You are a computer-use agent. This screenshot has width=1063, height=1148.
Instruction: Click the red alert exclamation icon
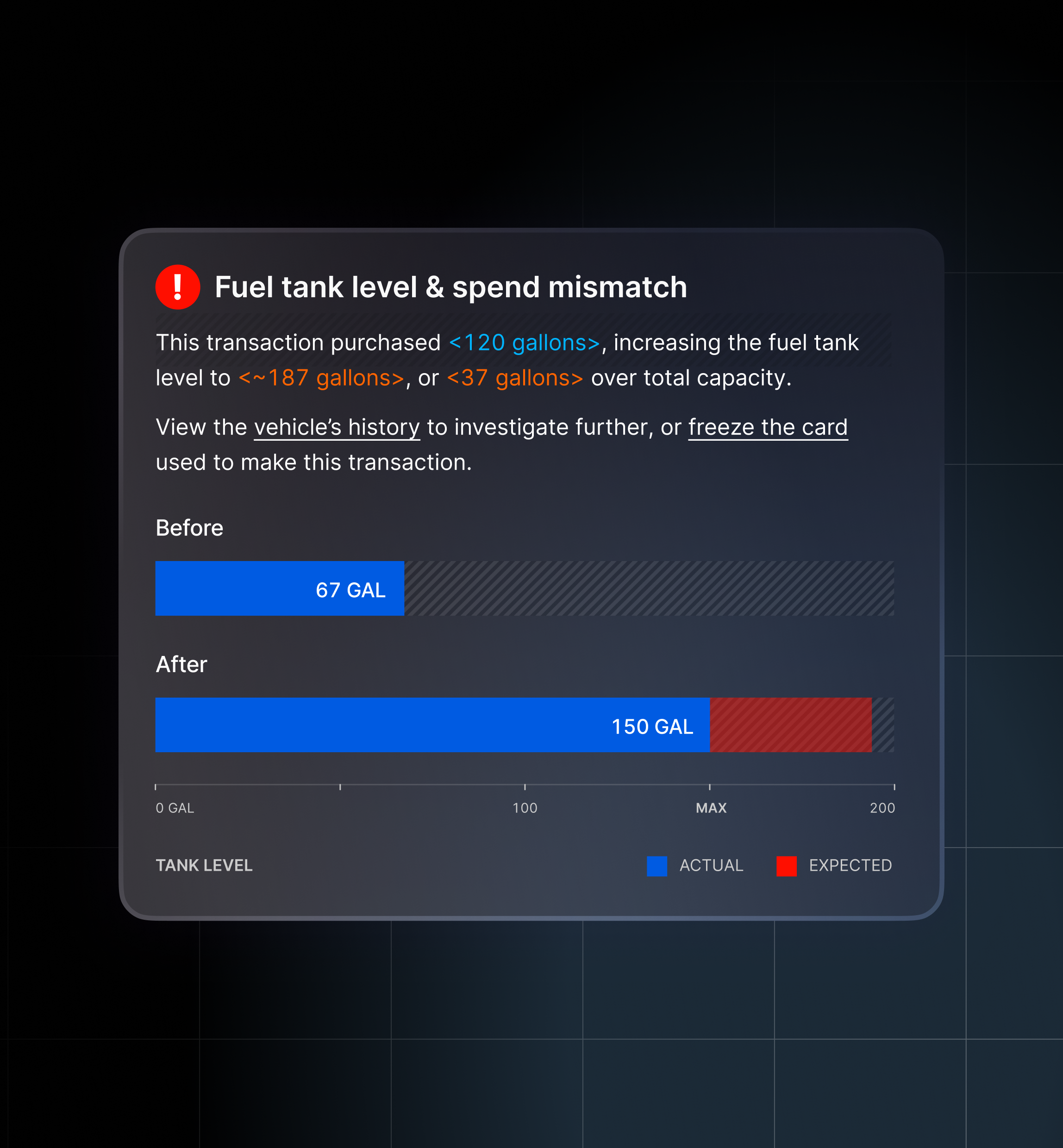[178, 287]
